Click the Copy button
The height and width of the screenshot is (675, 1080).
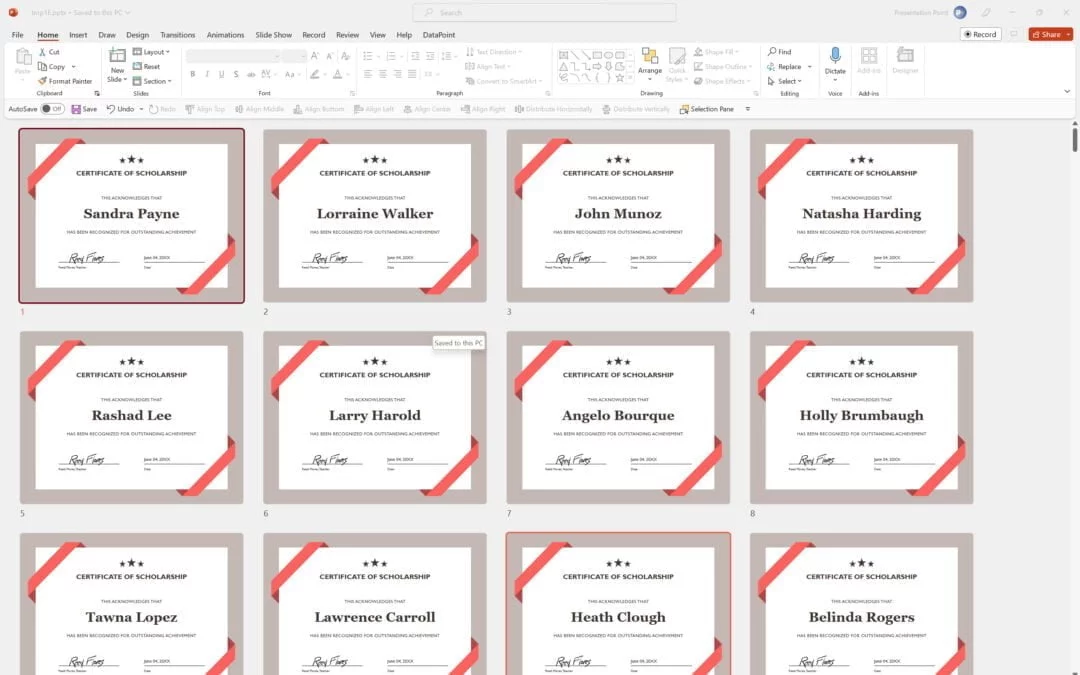tap(52, 67)
